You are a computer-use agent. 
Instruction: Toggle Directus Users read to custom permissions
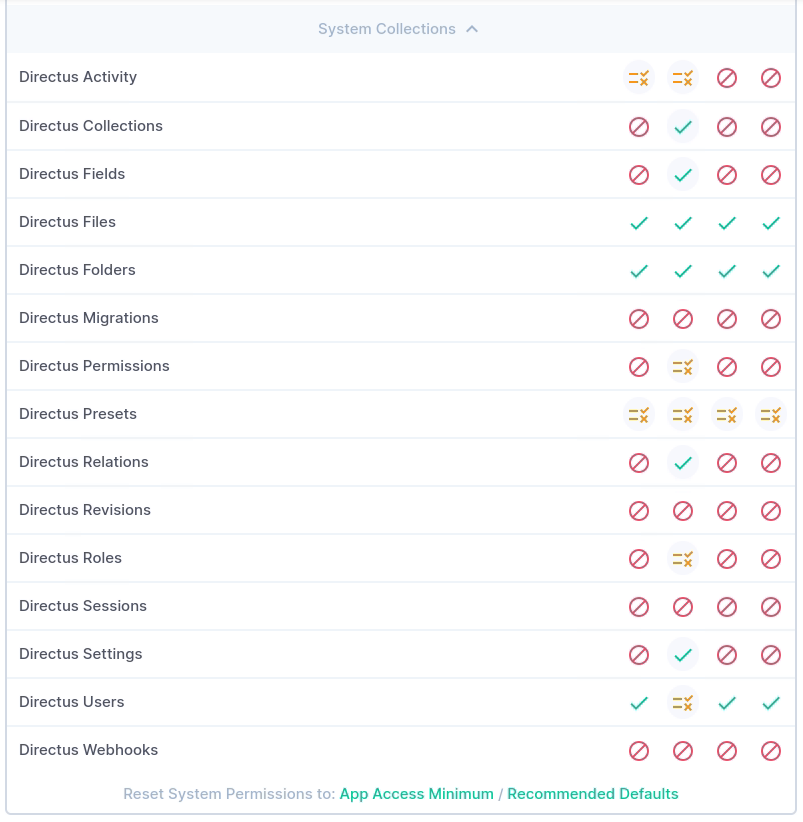[x=683, y=703]
